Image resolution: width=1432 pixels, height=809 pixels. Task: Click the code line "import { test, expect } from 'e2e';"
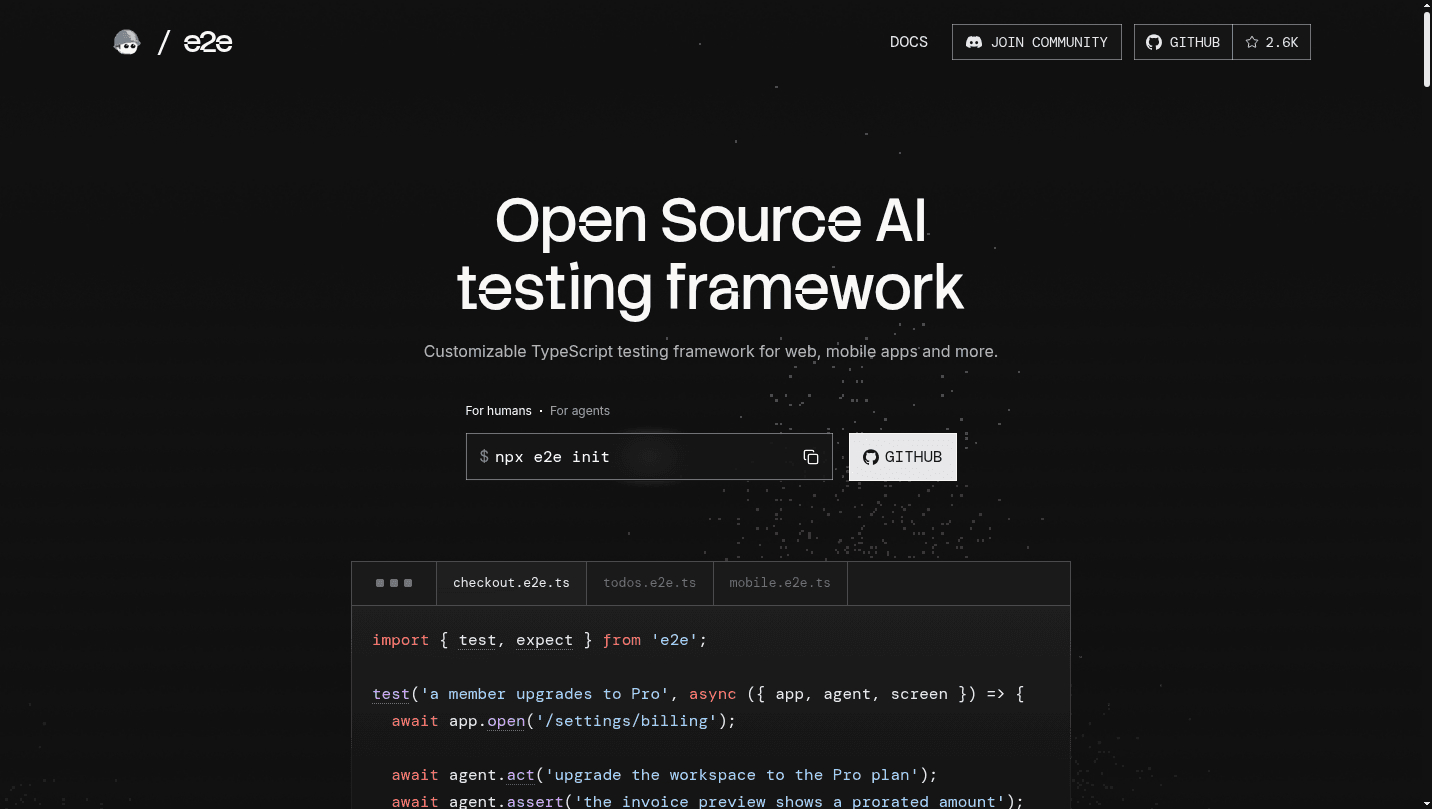pyautogui.click(x=540, y=640)
